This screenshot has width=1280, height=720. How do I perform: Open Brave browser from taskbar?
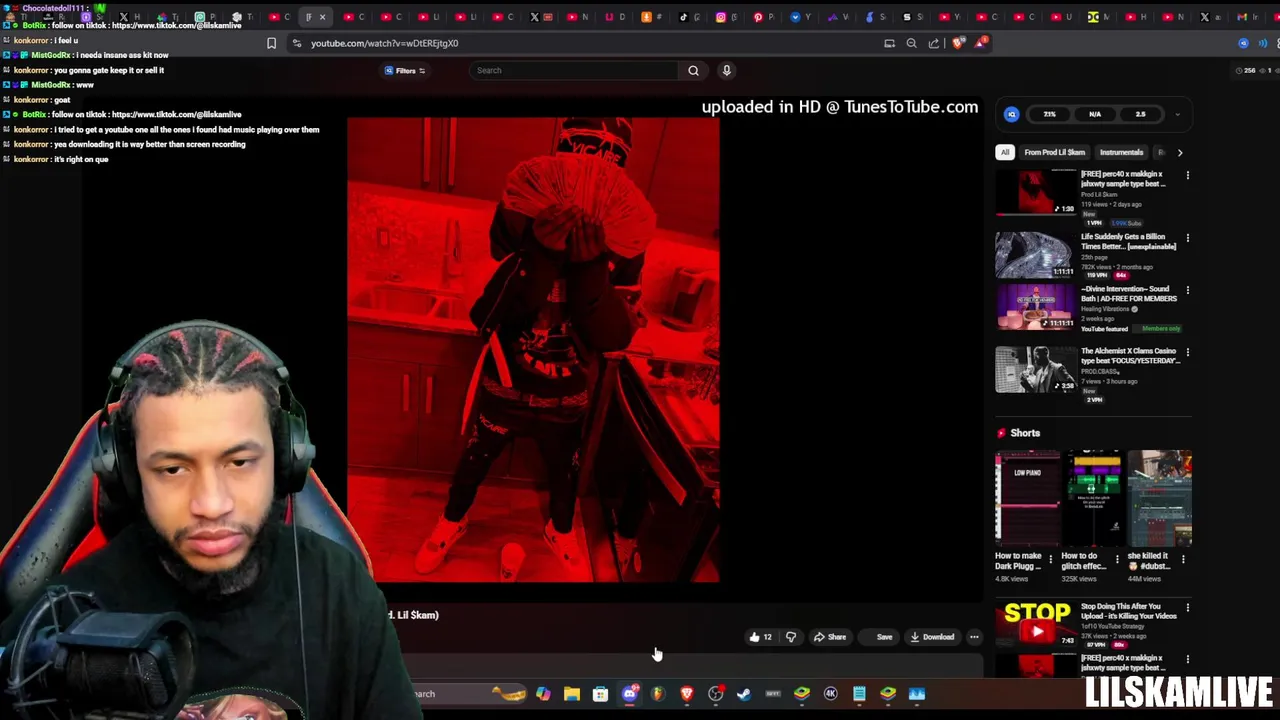pyautogui.click(x=687, y=694)
